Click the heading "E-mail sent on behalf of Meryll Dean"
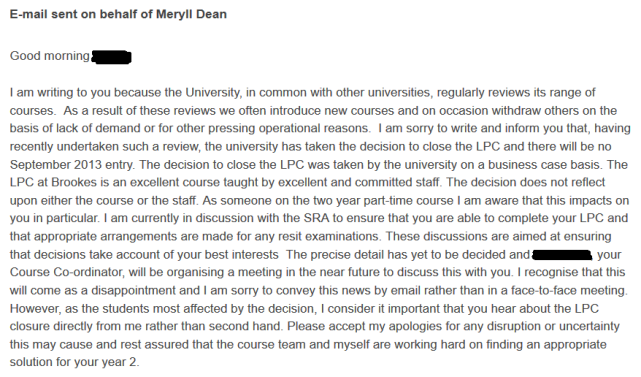The width and height of the screenshot is (641, 377). (x=118, y=14)
